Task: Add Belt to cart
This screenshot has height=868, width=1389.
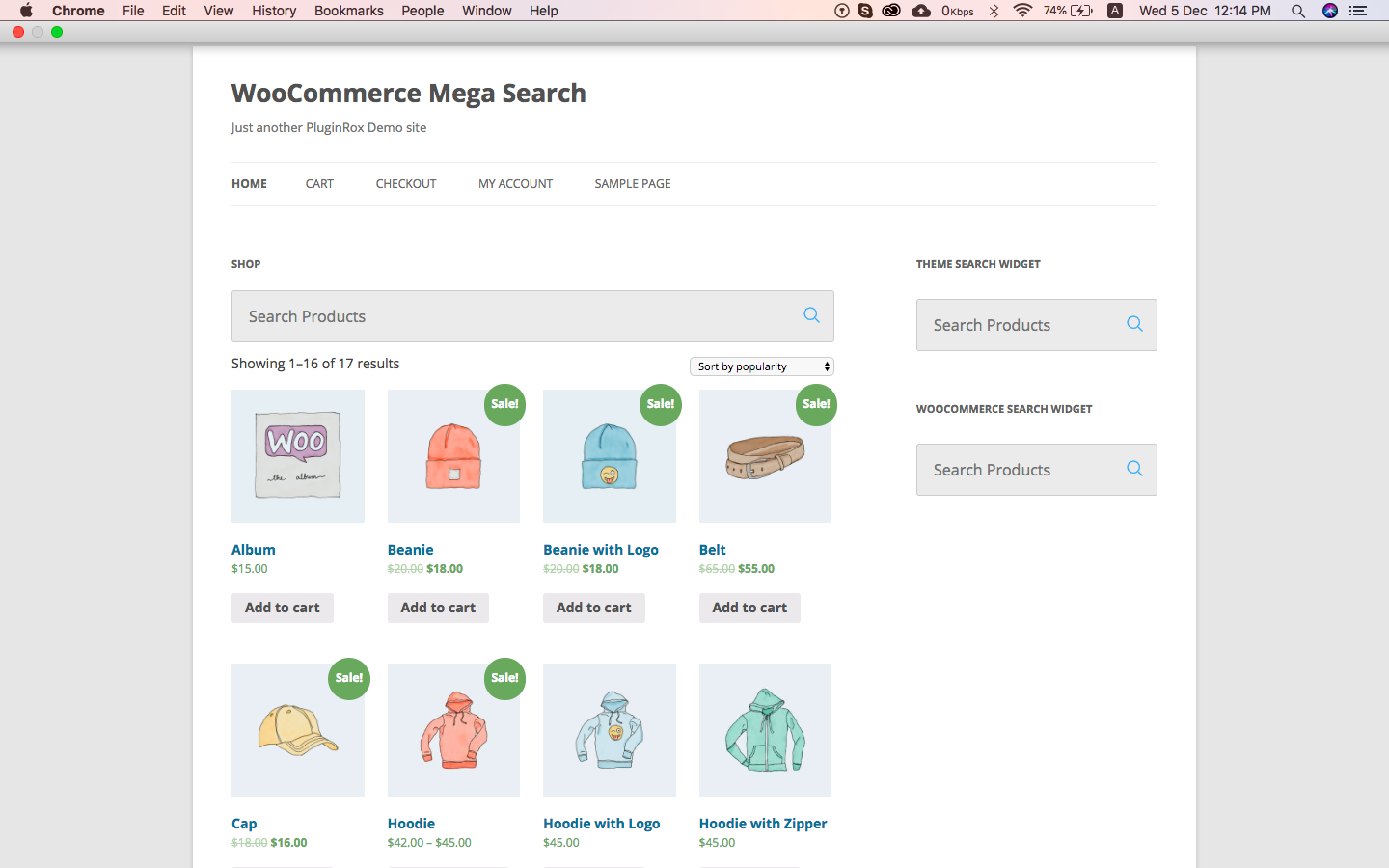Action: click(749, 608)
